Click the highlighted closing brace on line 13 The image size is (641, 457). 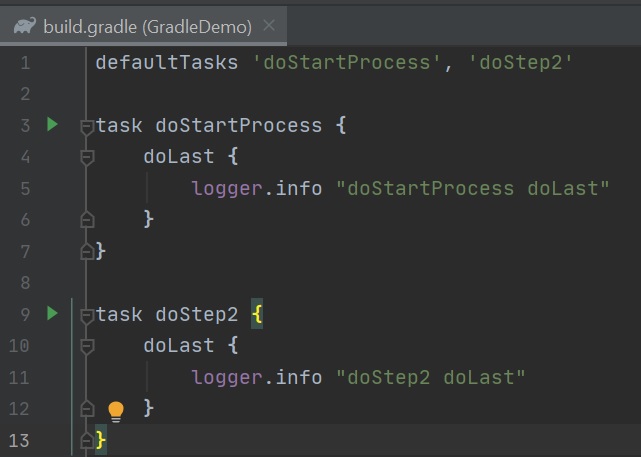[x=100, y=439]
